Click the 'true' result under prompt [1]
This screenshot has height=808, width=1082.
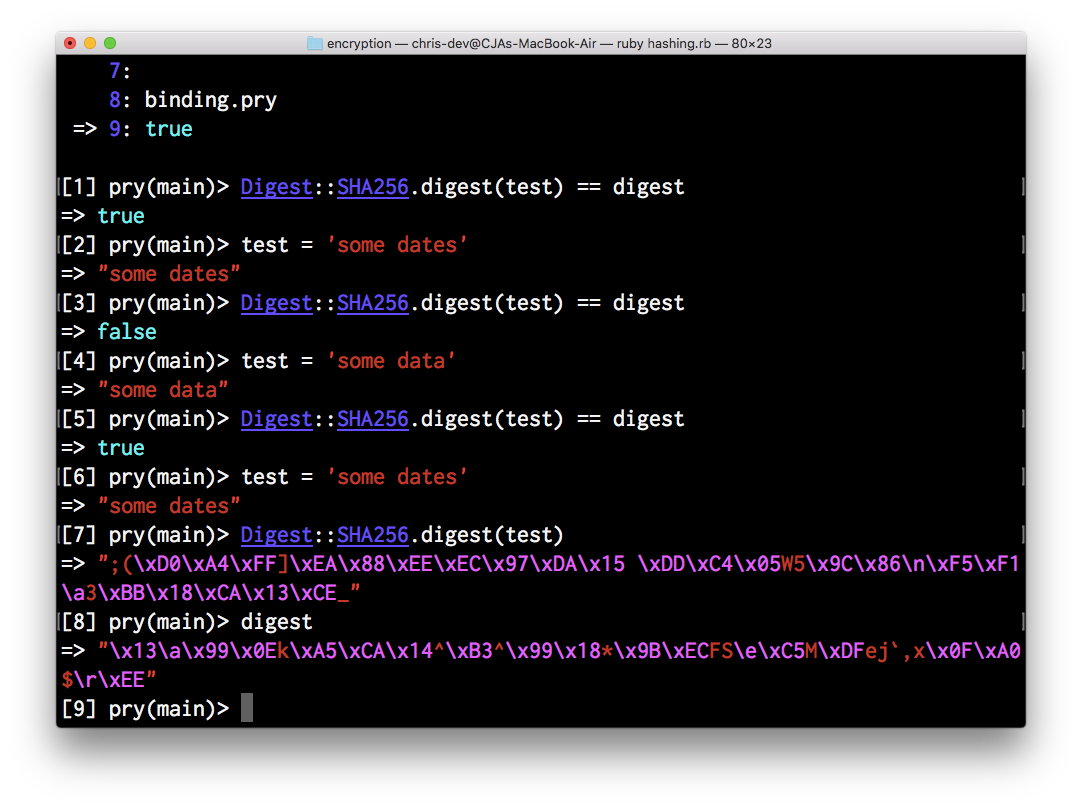[121, 216]
